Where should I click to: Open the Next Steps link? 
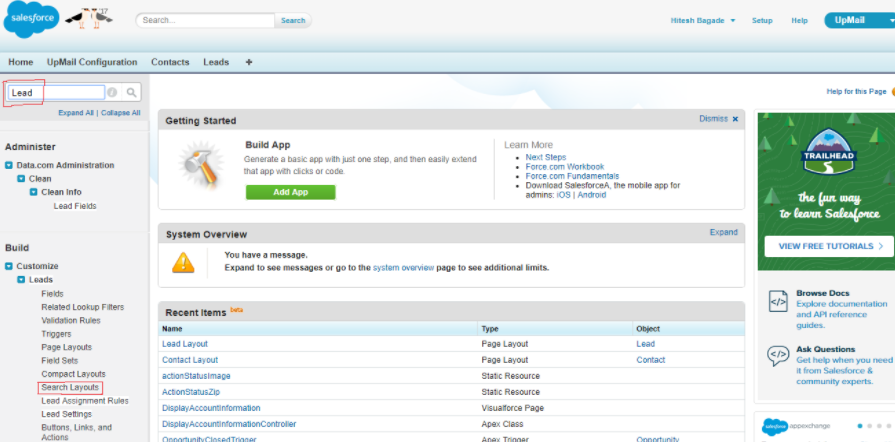click(546, 157)
